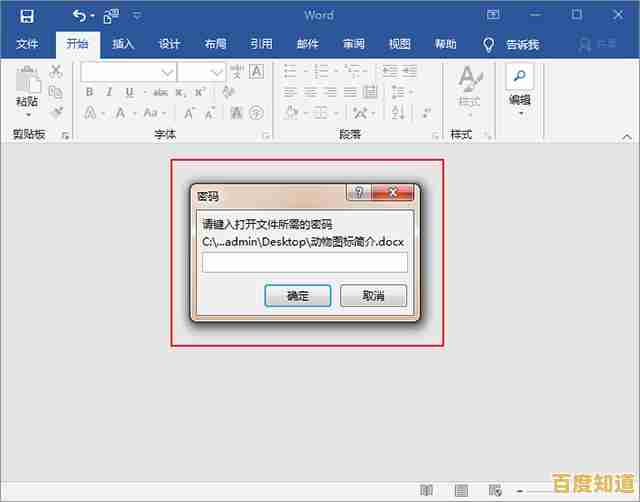Toggle Bold formatting in the font group

click(x=89, y=92)
